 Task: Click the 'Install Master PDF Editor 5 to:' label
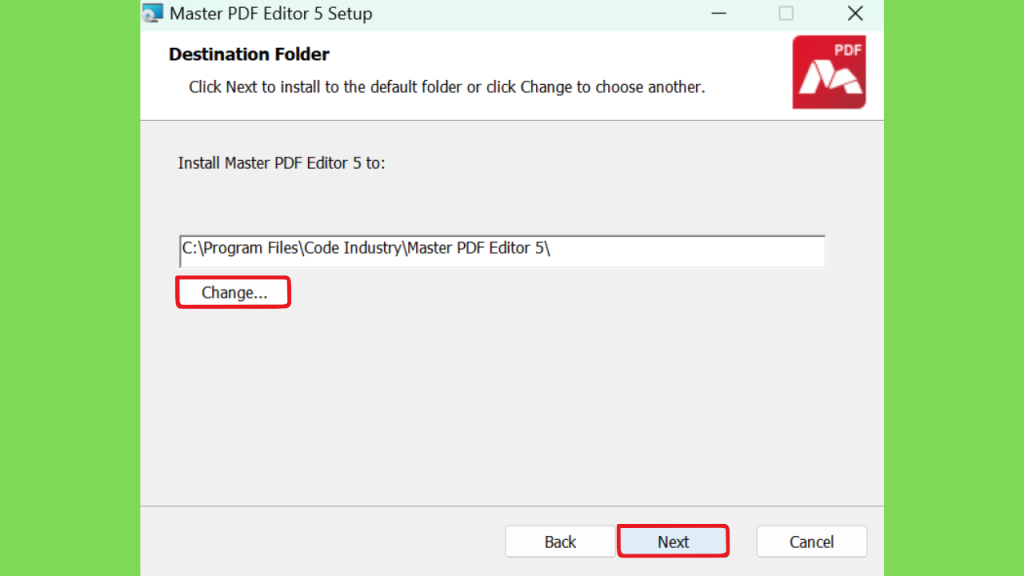point(281,163)
